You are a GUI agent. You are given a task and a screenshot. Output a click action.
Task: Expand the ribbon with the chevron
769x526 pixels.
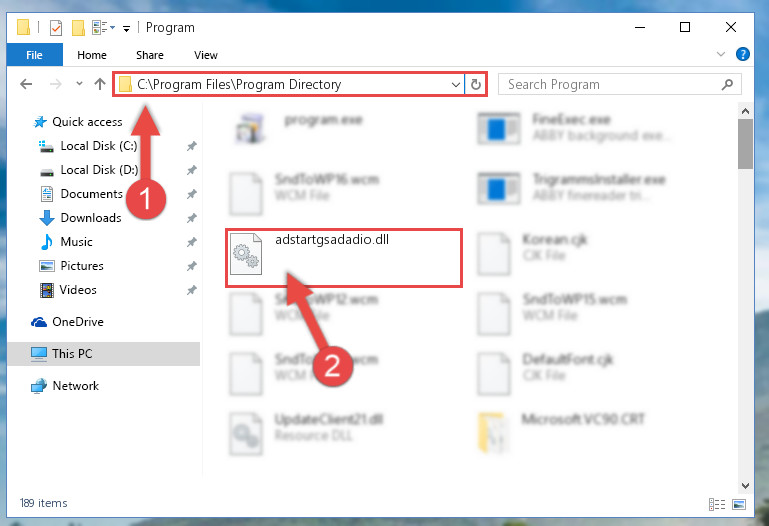coord(720,54)
